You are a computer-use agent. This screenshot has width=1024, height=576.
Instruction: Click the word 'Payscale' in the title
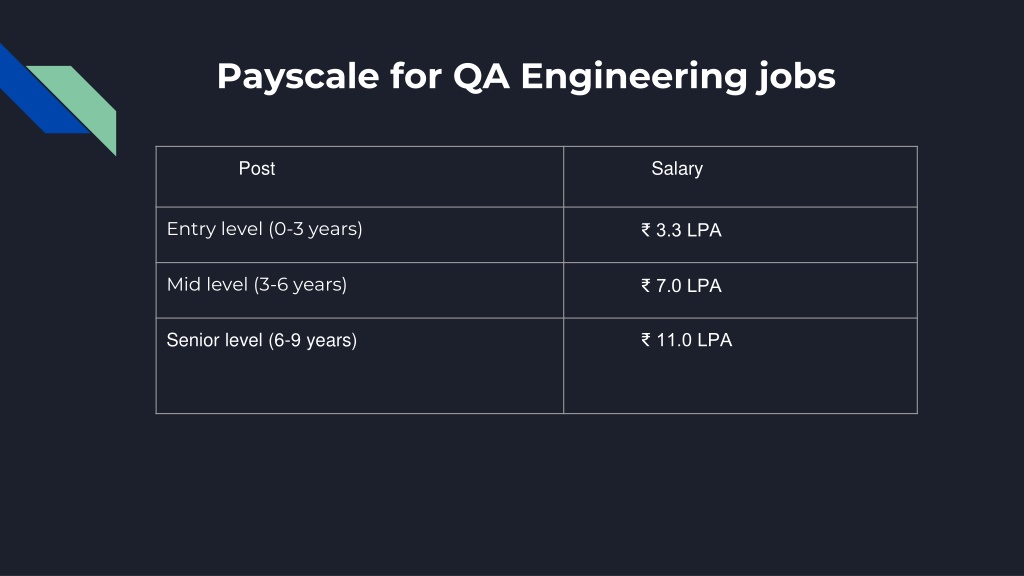298,77
